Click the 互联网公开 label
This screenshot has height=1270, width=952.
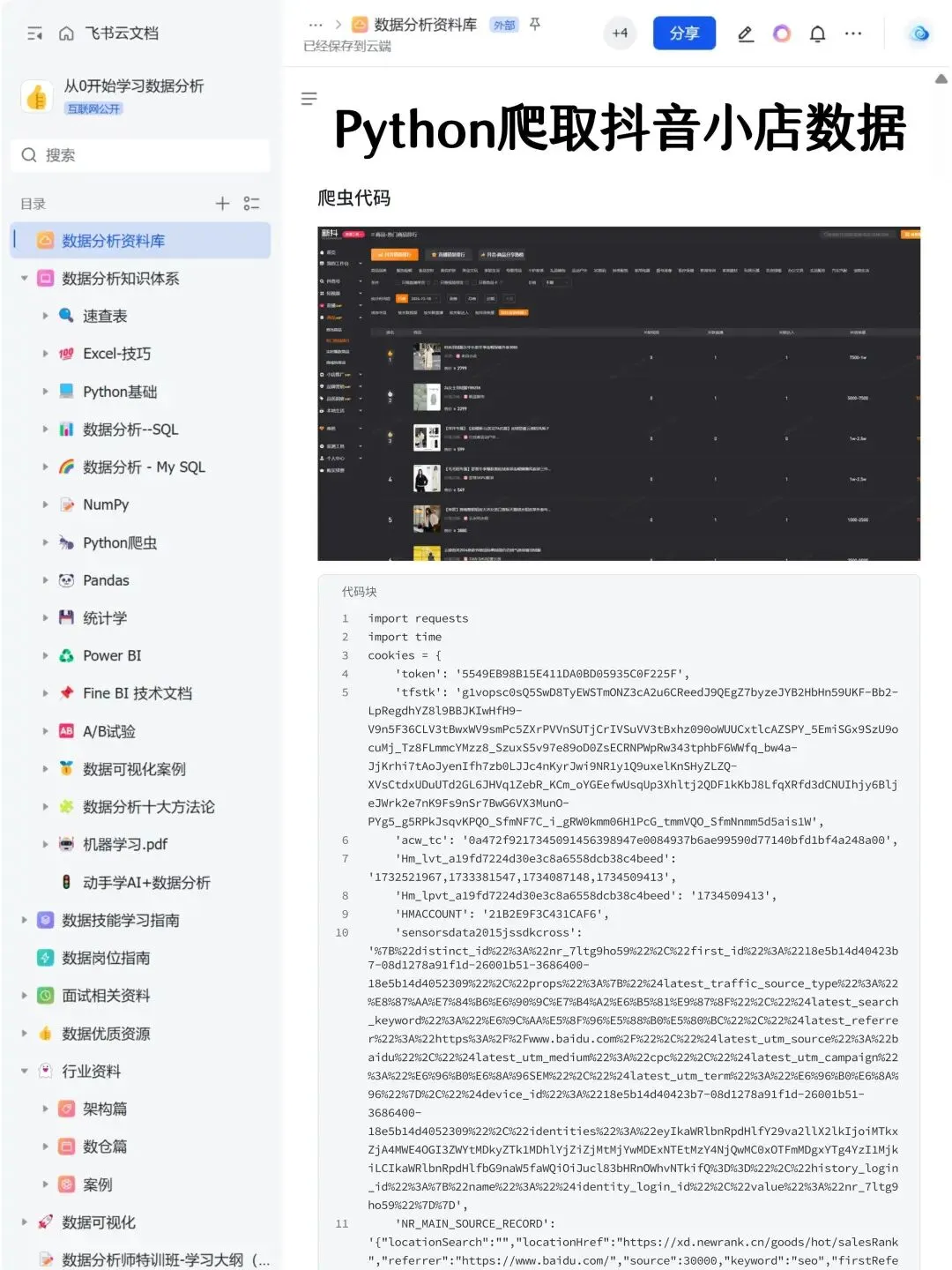pos(93,108)
